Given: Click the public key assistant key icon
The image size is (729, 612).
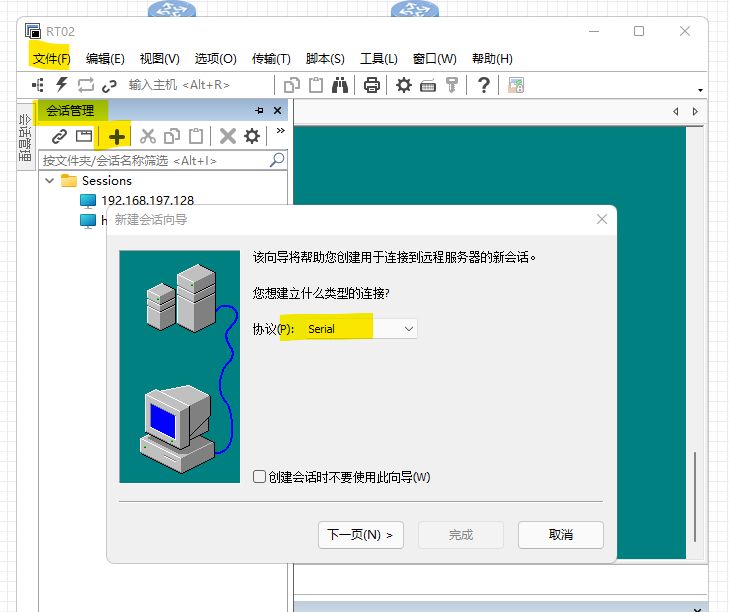Looking at the screenshot, I should (x=452, y=85).
